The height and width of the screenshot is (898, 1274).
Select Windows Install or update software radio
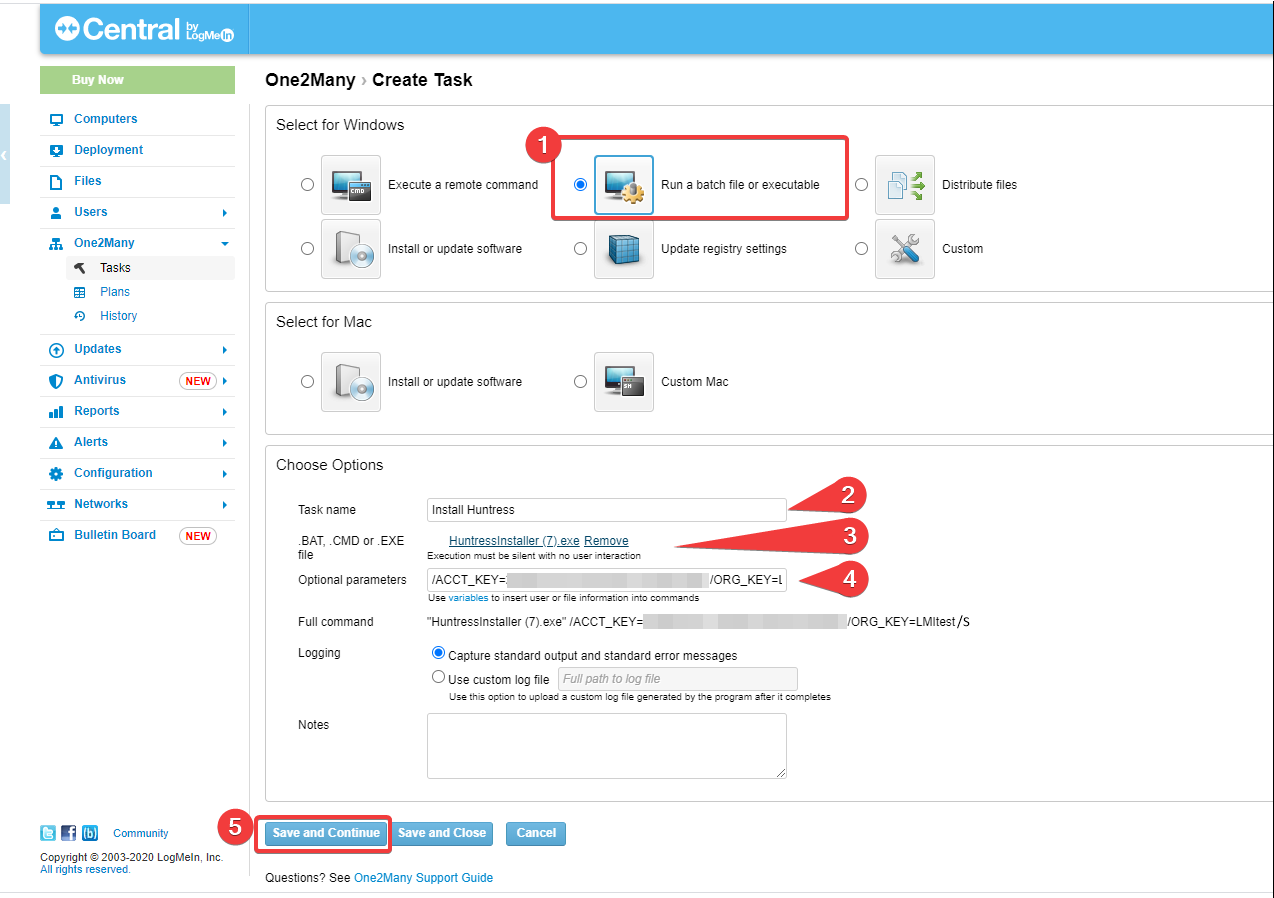pos(307,249)
